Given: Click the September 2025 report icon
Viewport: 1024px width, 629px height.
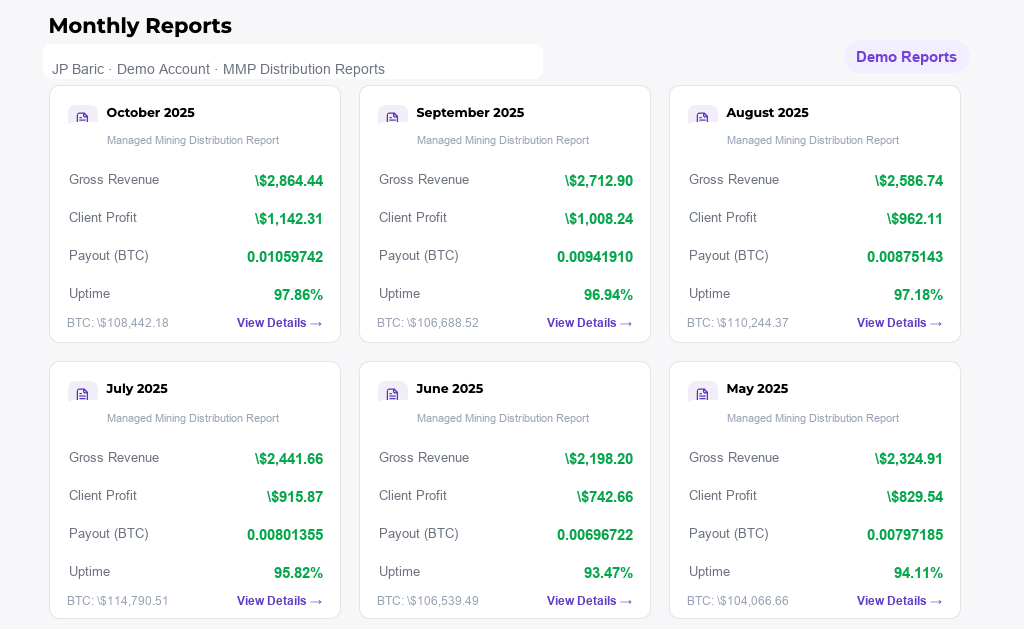Looking at the screenshot, I should 392,117.
